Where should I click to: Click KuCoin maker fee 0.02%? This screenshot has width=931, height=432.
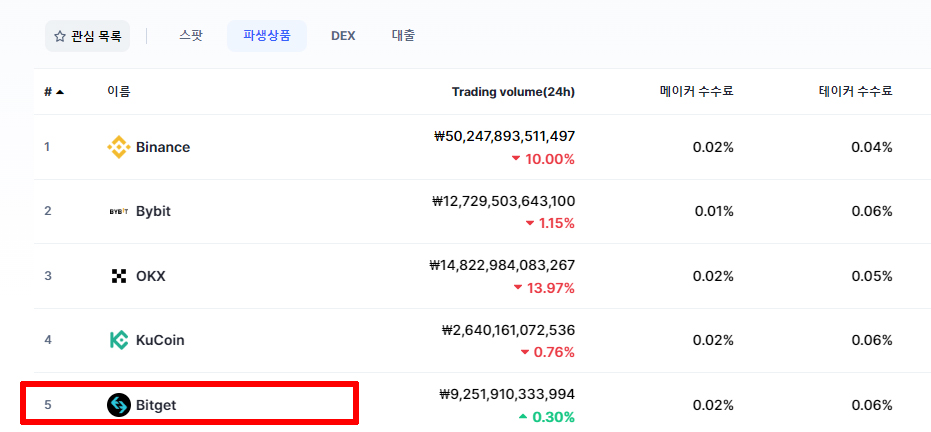point(713,340)
